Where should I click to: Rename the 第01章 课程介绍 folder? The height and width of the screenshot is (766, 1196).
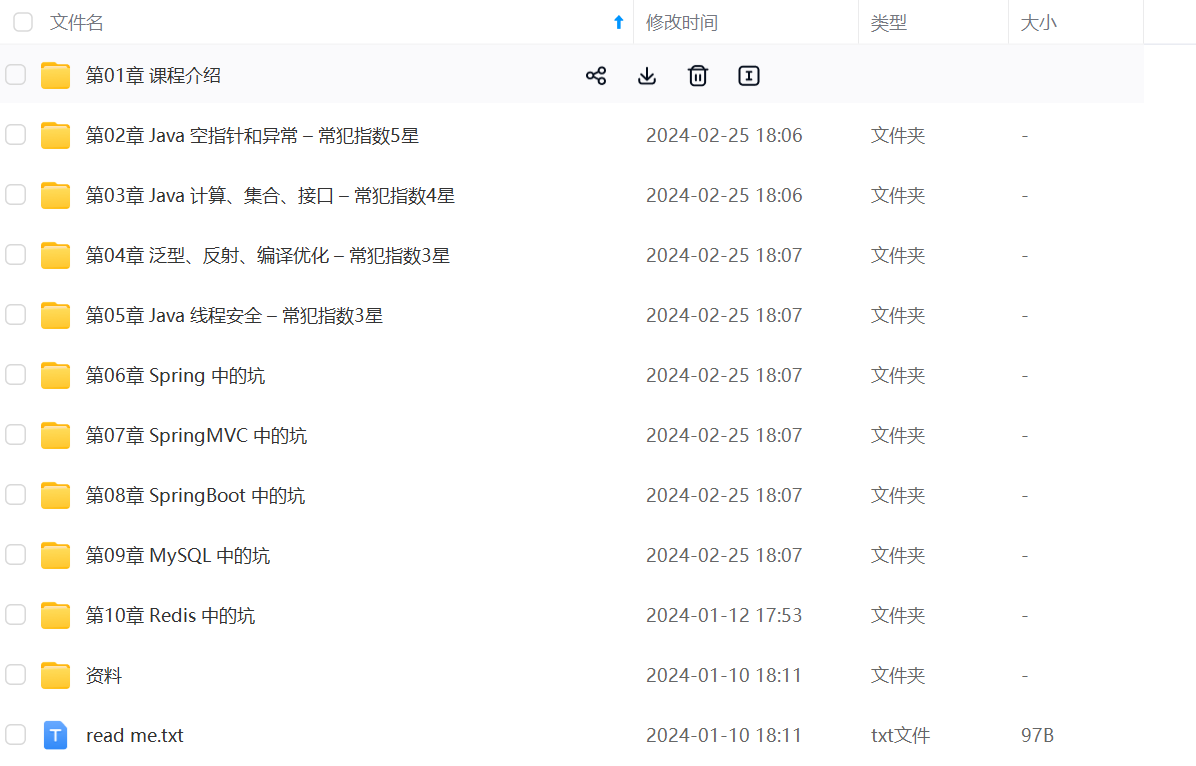(x=749, y=76)
